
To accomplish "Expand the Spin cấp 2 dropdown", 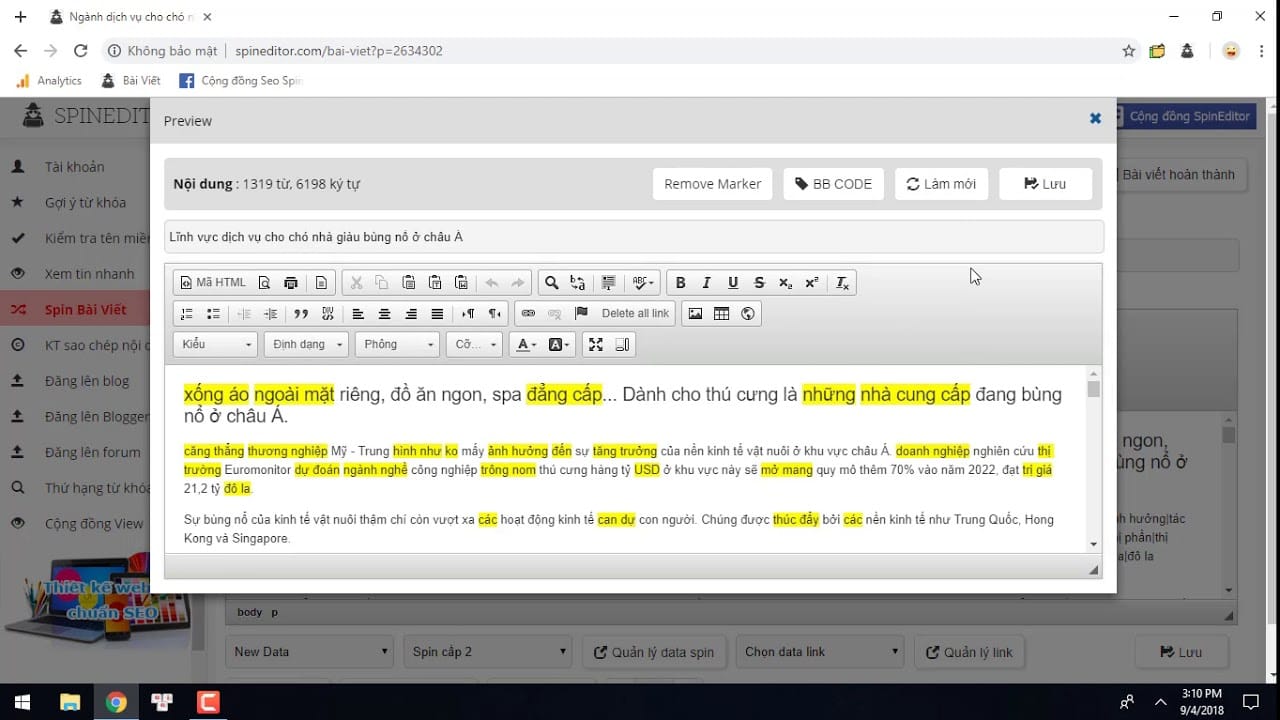I will [x=489, y=652].
